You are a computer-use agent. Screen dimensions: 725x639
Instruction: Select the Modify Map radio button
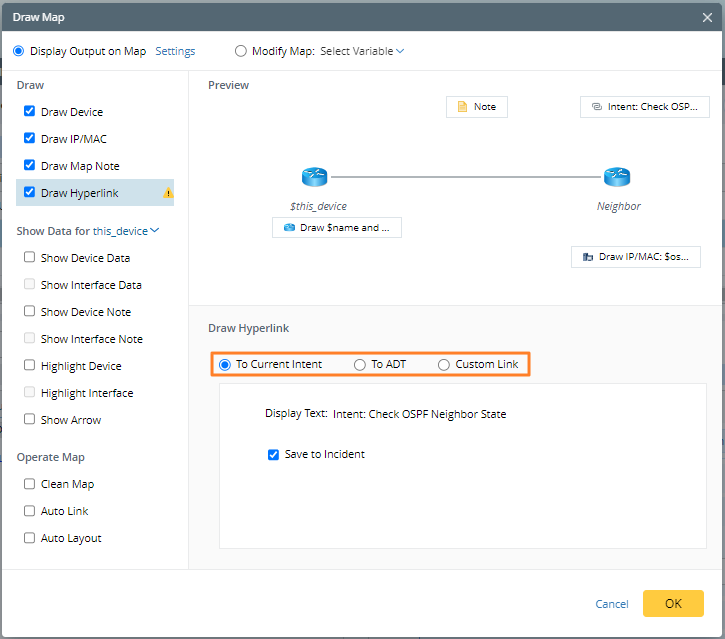(240, 51)
